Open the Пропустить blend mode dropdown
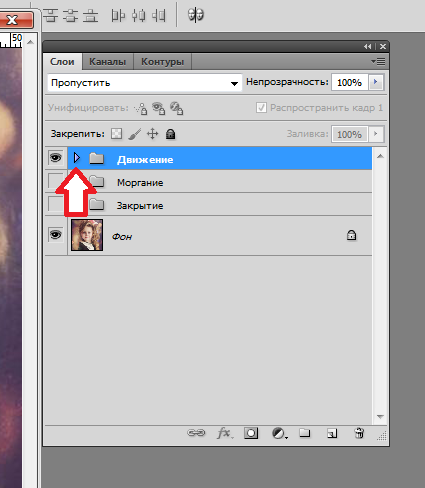This screenshot has width=425, height=488. coord(144,83)
